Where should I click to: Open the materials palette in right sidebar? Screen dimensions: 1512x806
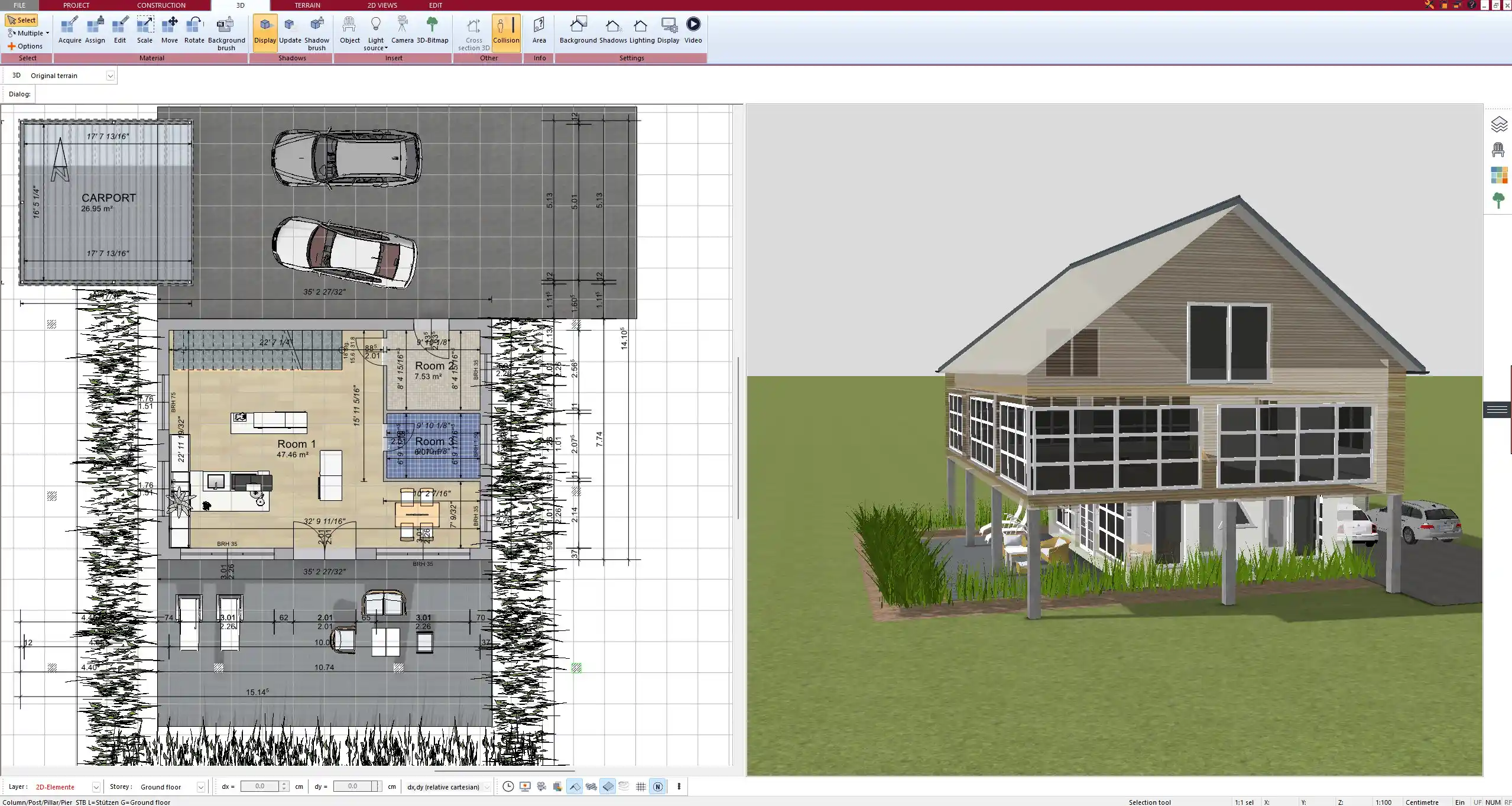pos(1498,175)
